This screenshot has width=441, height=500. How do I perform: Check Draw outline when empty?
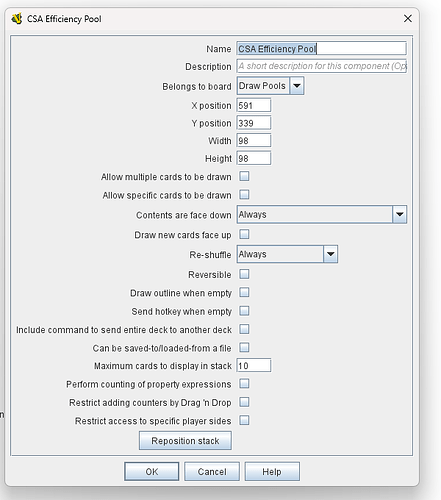click(244, 292)
